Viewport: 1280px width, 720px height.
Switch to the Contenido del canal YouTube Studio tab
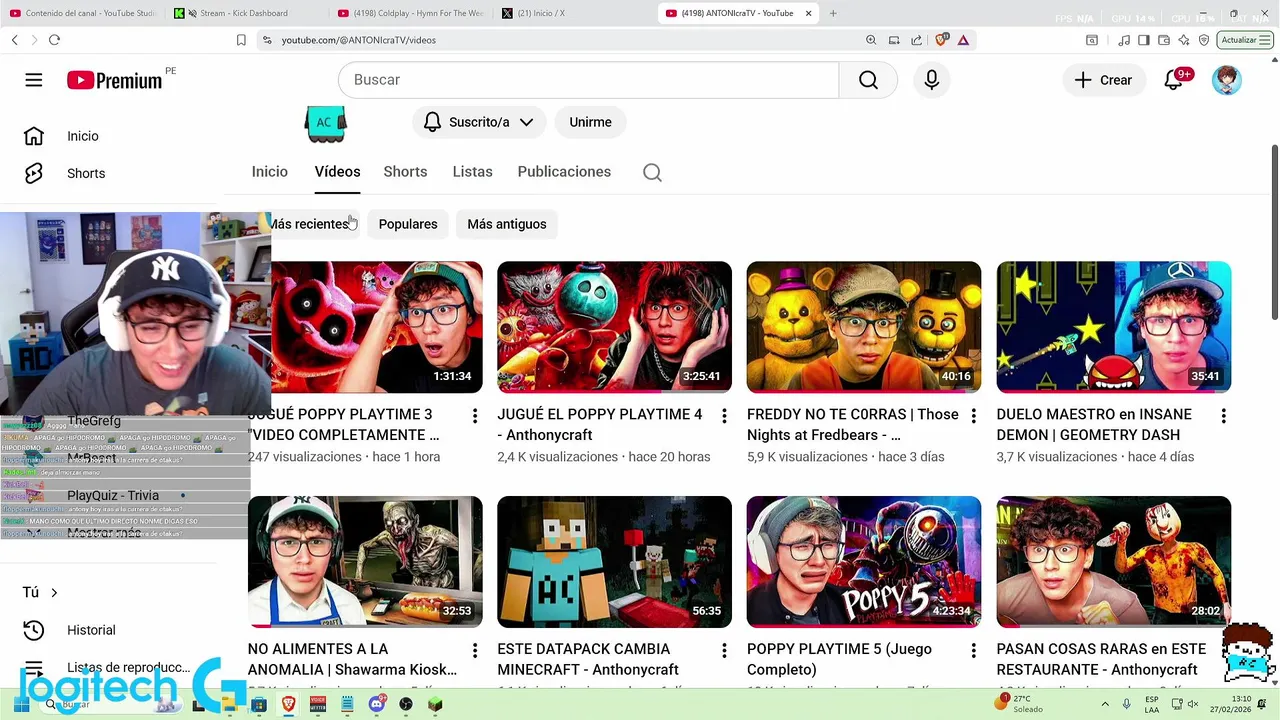pos(82,13)
